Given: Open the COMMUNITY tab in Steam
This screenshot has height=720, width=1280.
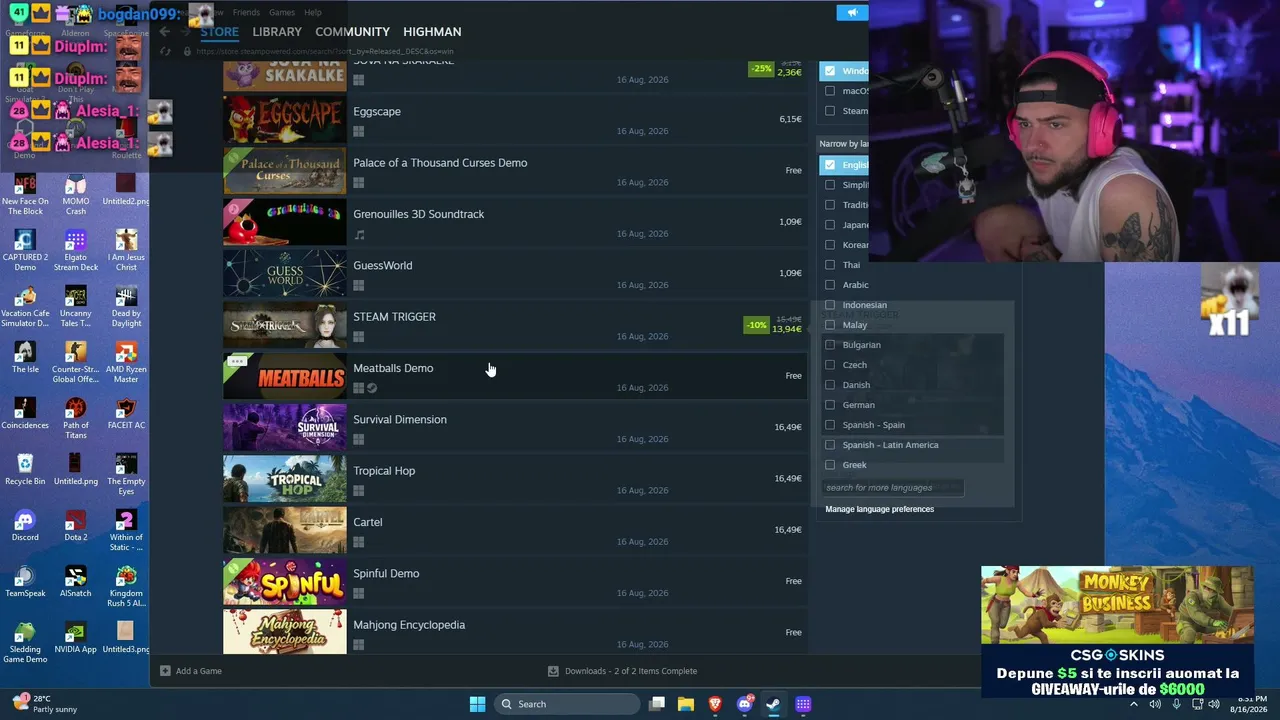Looking at the screenshot, I should tap(352, 32).
